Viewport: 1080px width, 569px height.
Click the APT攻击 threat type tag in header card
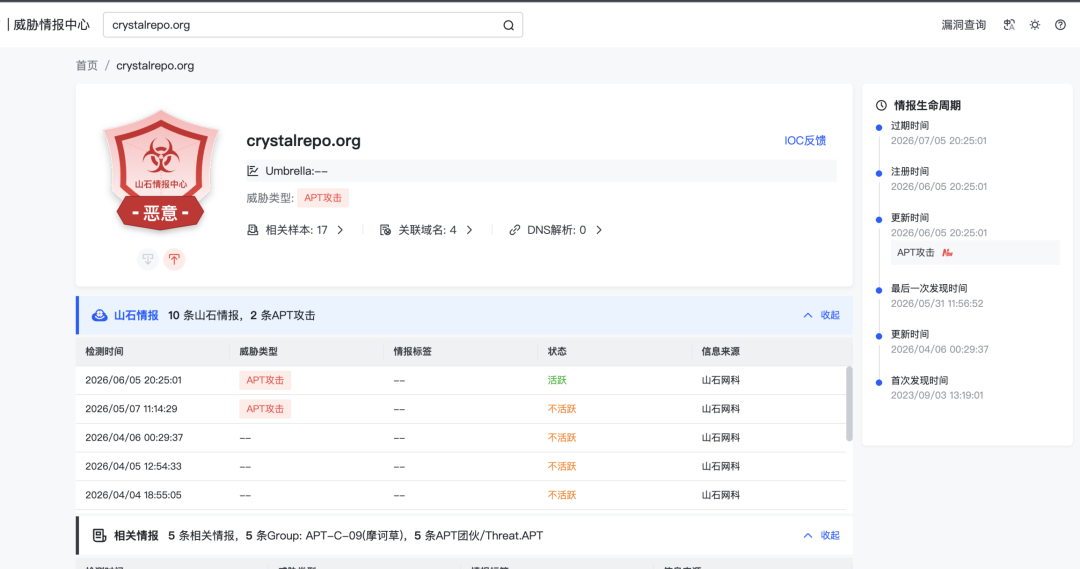[323, 198]
